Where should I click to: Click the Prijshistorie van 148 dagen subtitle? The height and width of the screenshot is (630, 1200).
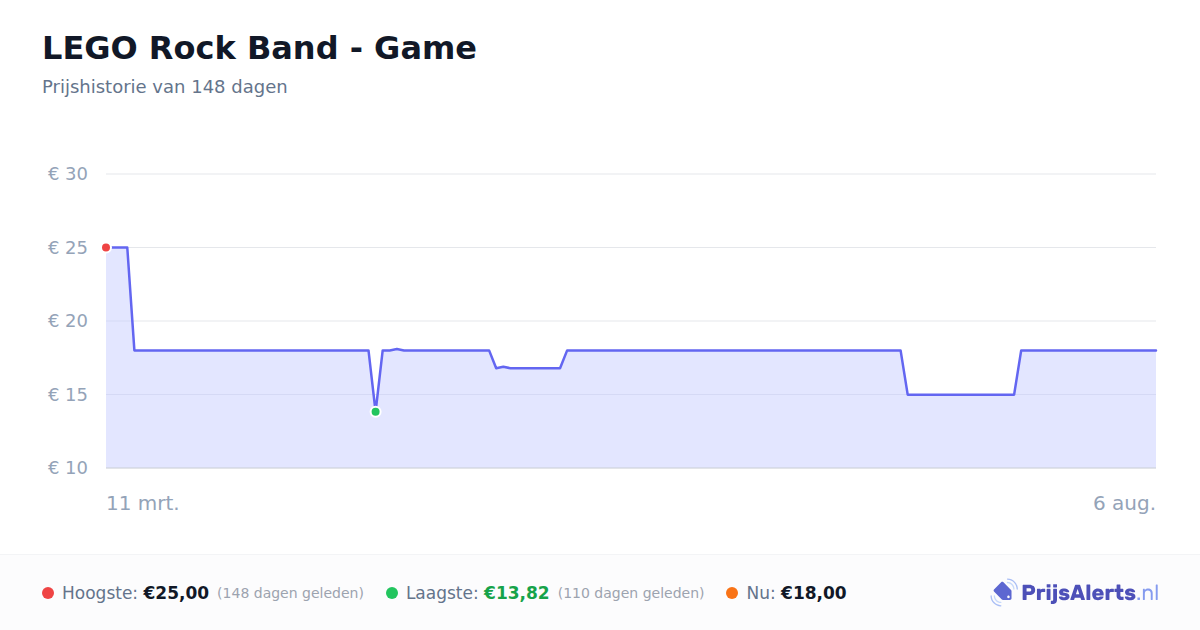pos(165,87)
